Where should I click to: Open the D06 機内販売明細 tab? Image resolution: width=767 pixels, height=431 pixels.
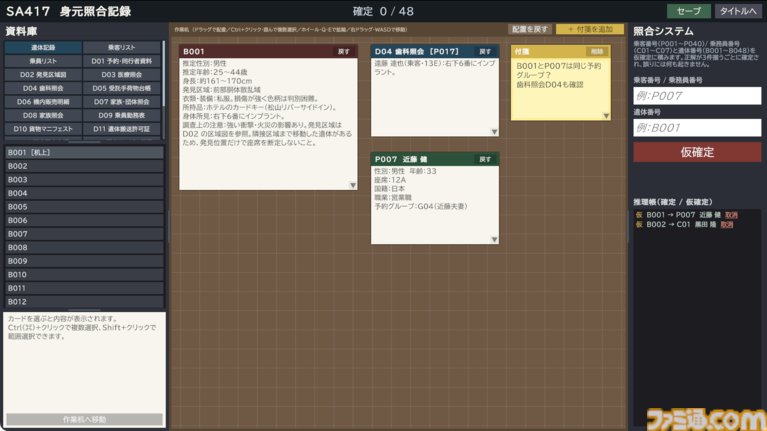(43, 102)
